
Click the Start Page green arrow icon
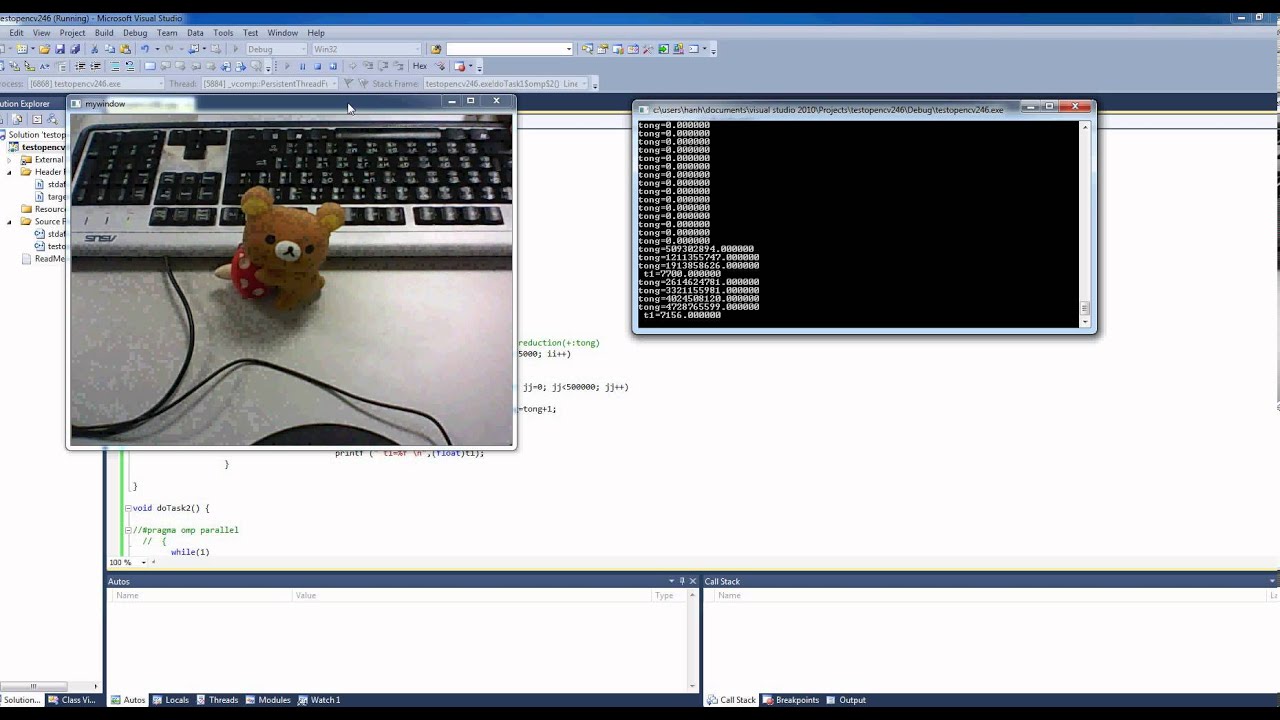[x=664, y=49]
